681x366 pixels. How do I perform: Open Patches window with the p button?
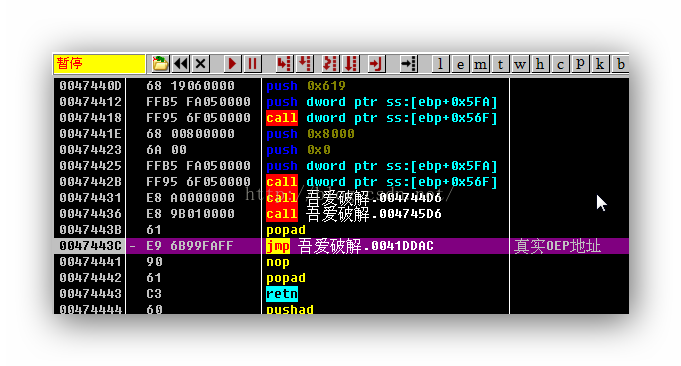(580, 64)
